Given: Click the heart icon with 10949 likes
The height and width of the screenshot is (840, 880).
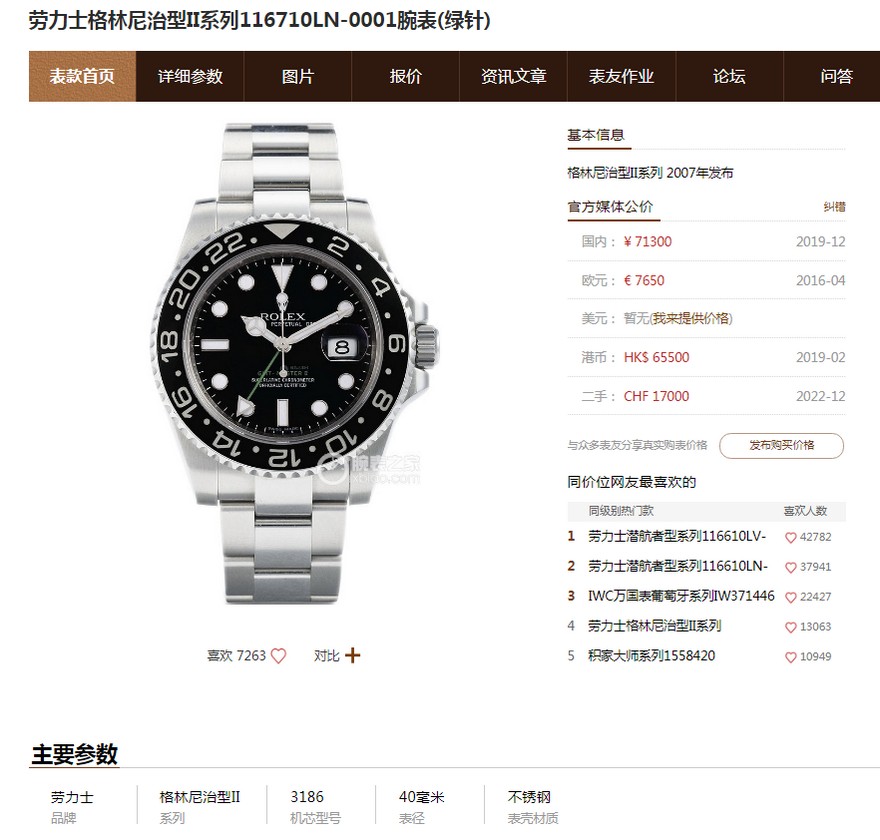Looking at the screenshot, I should (790, 657).
